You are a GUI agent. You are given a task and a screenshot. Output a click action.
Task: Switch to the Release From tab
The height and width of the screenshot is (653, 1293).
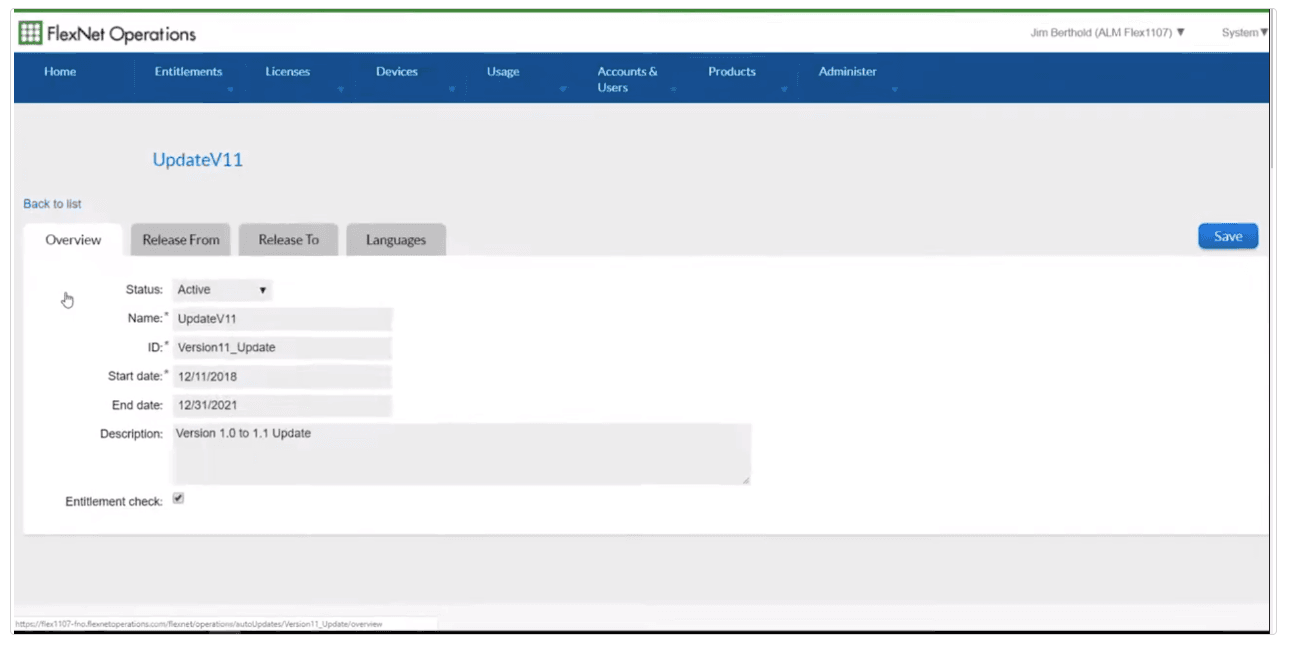(x=181, y=240)
